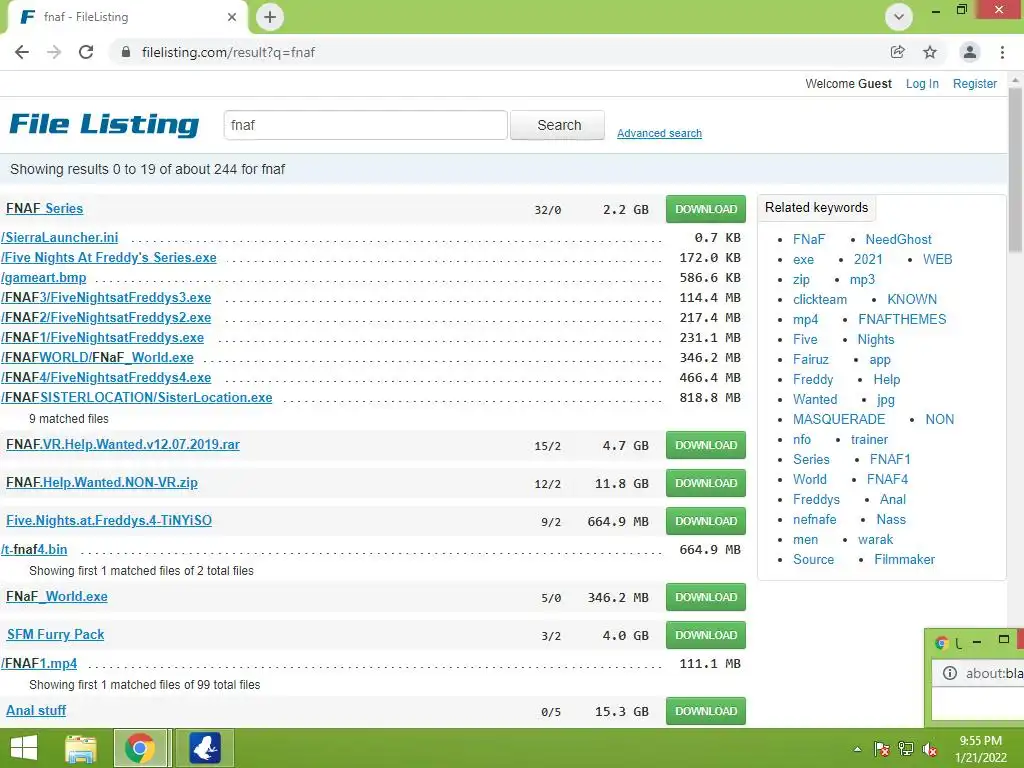Click related keyword MASQUERADE
The width and height of the screenshot is (1024, 768).
tap(839, 419)
